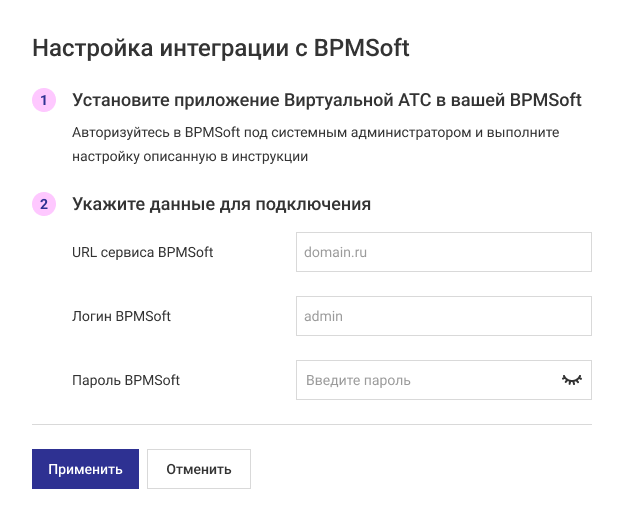Select the "Установите приложение Виртуальной АТС" heading
624x521 pixels.
tap(326, 101)
